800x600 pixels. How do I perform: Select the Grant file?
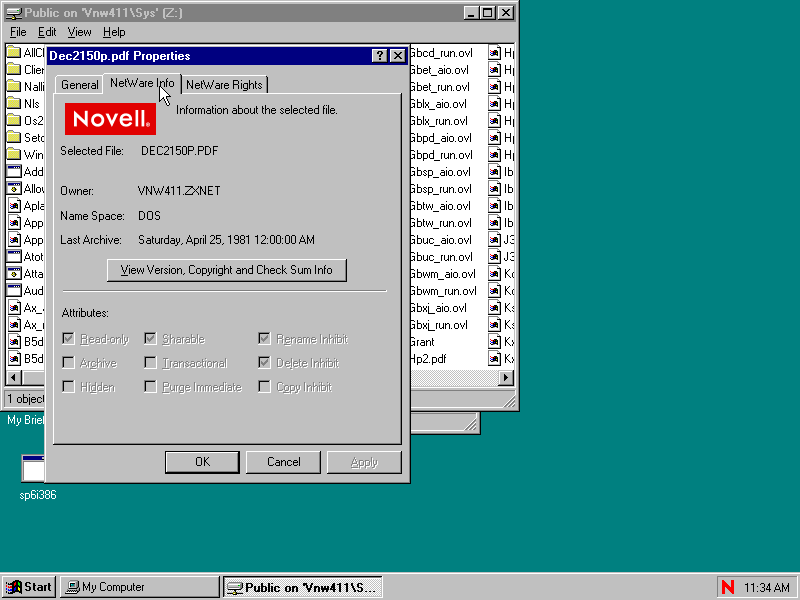423,342
